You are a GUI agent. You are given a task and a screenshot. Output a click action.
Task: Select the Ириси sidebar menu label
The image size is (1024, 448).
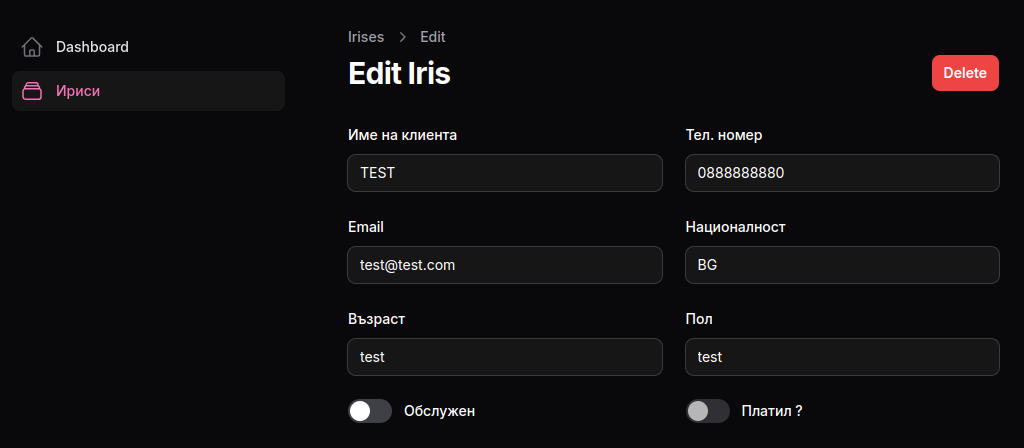tap(78, 91)
